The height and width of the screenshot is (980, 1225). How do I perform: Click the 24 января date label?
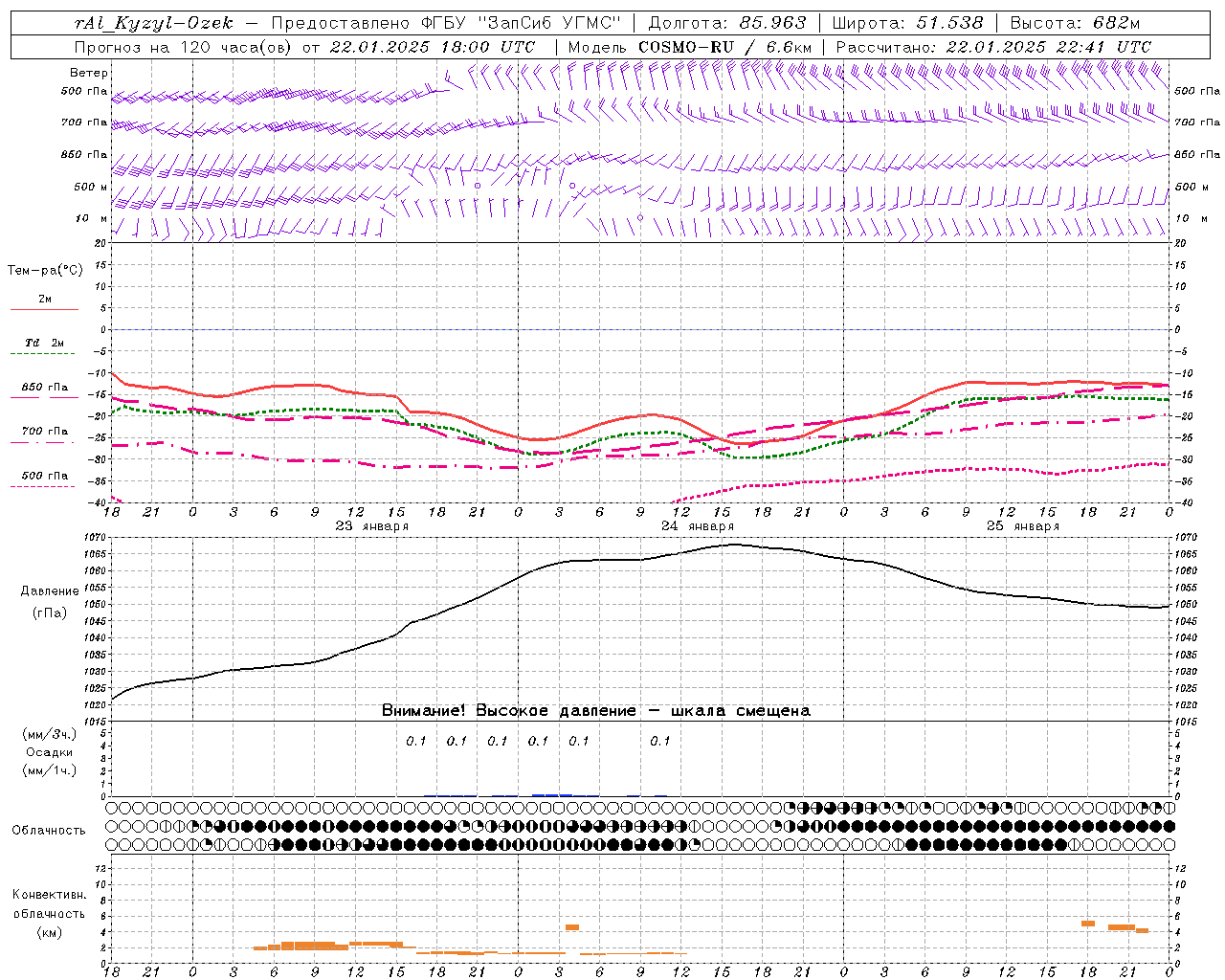coord(698,526)
